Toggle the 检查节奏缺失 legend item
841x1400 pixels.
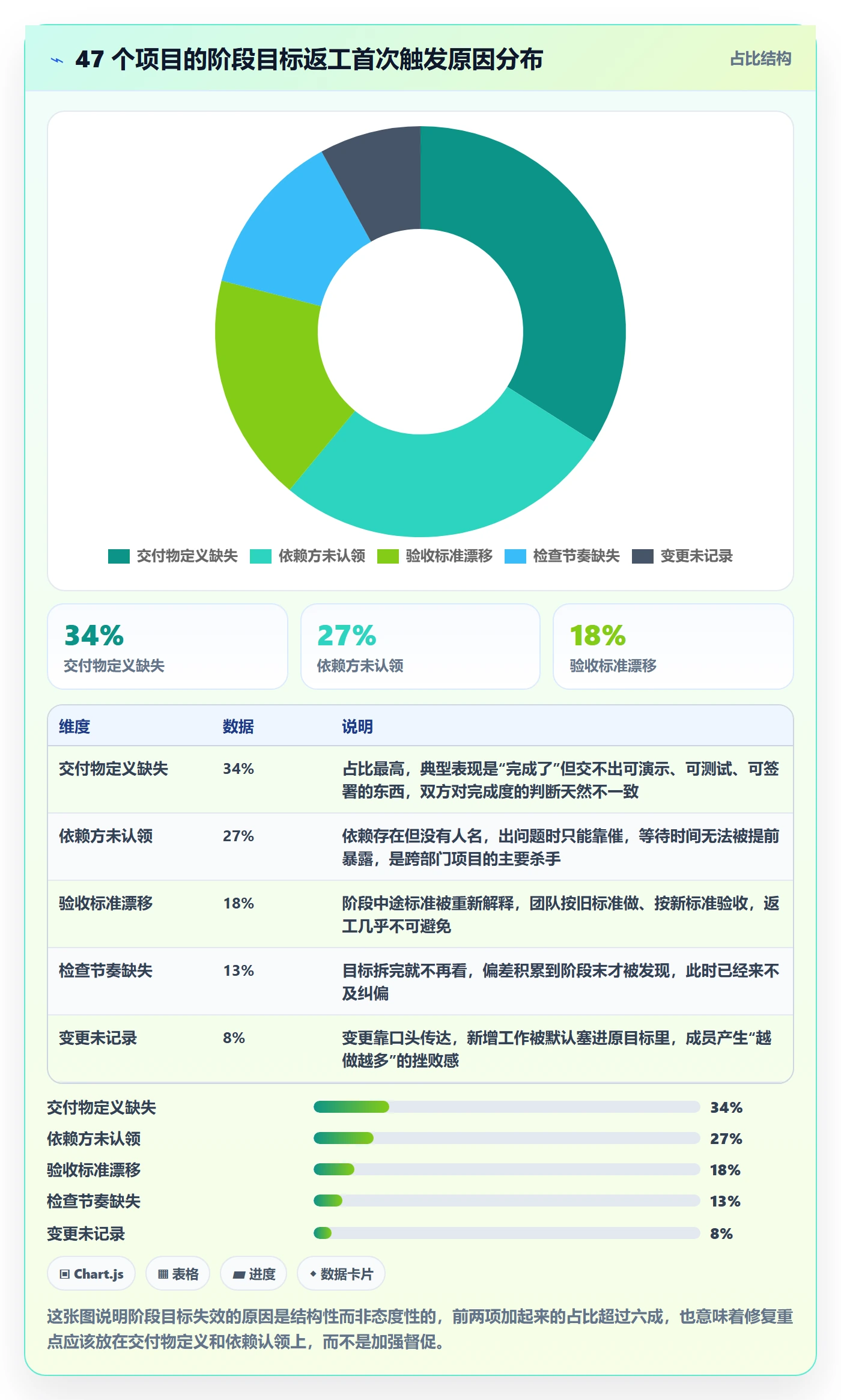tap(562, 556)
